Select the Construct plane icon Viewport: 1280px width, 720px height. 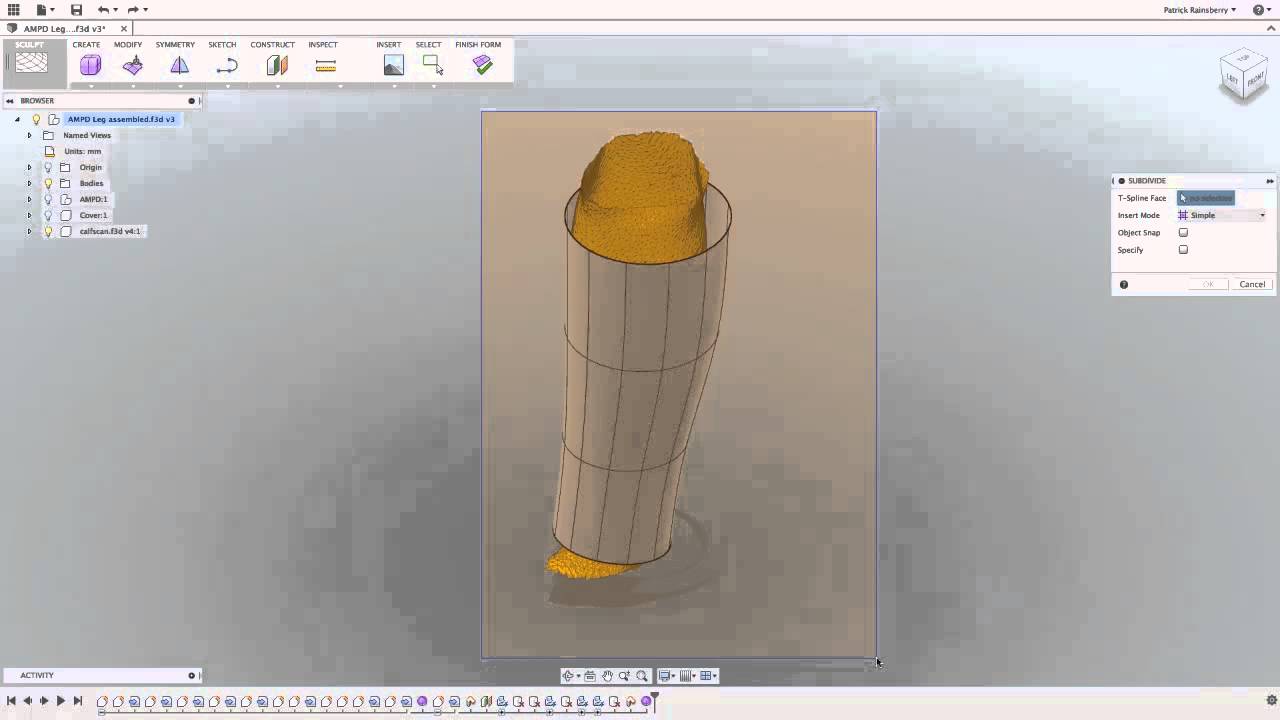point(277,65)
